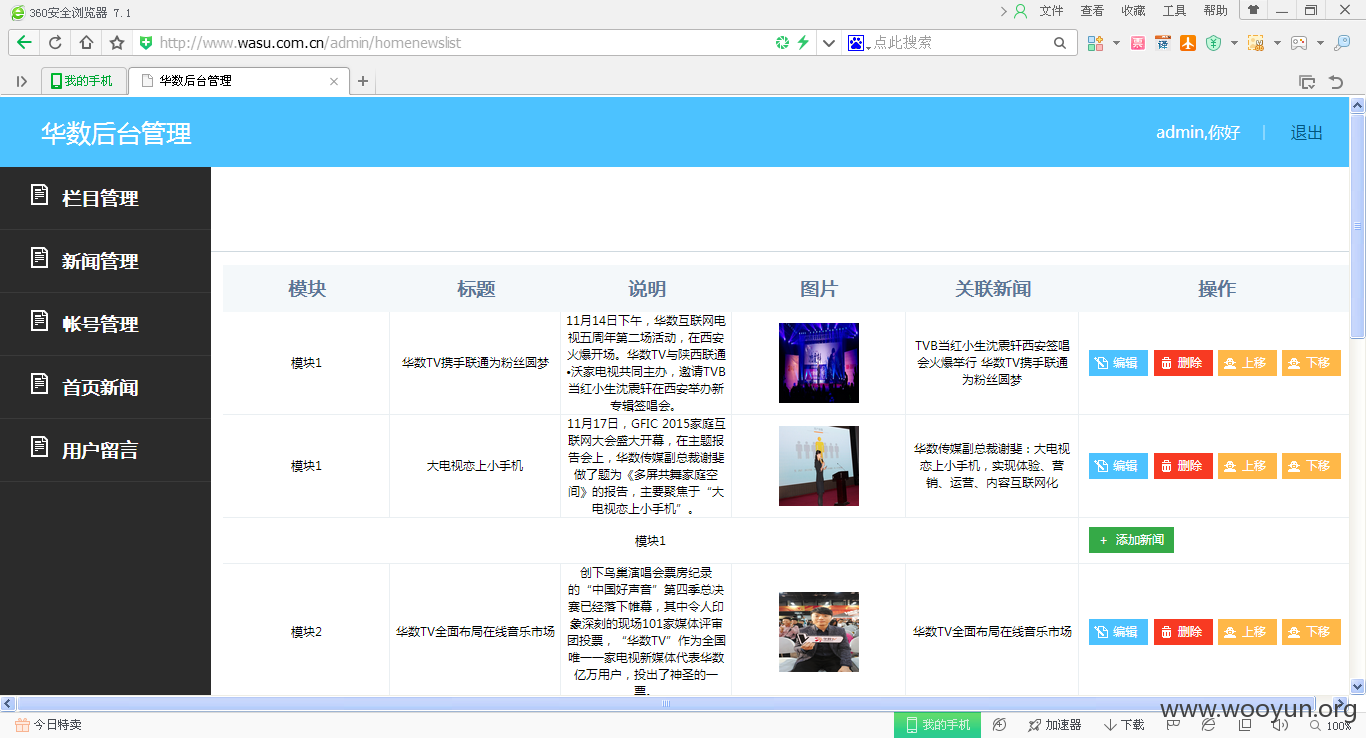Open the browser skin shirt icon

pyautogui.click(x=1253, y=10)
